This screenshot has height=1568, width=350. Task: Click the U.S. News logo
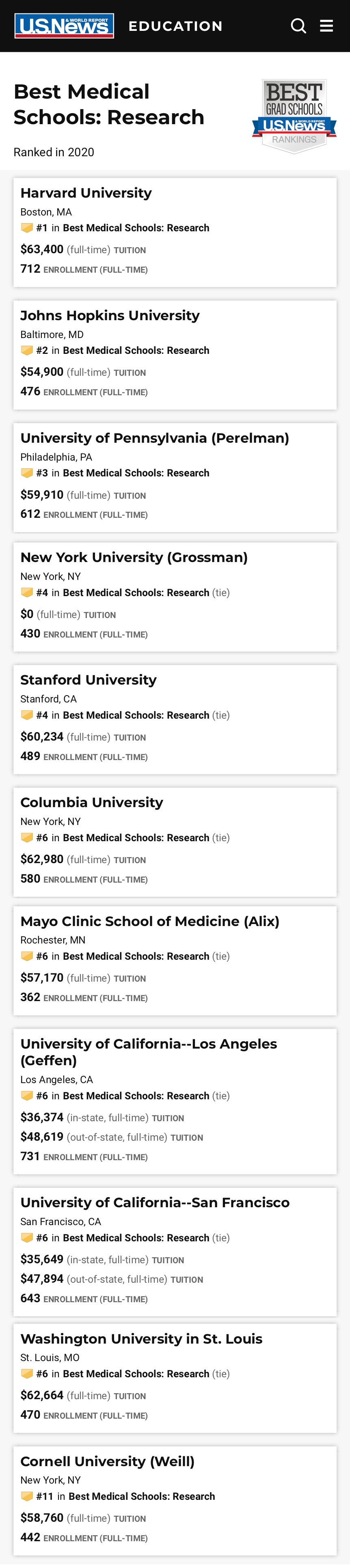(64, 26)
